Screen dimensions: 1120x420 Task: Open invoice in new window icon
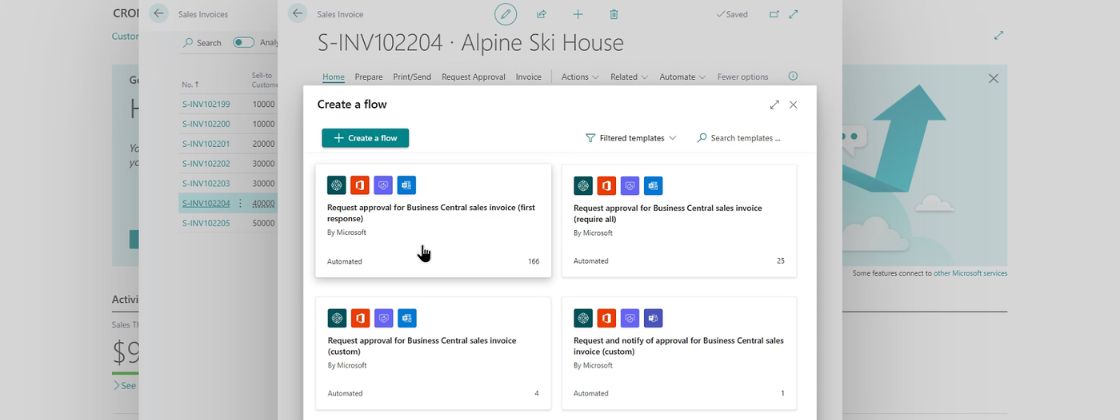click(x=774, y=14)
